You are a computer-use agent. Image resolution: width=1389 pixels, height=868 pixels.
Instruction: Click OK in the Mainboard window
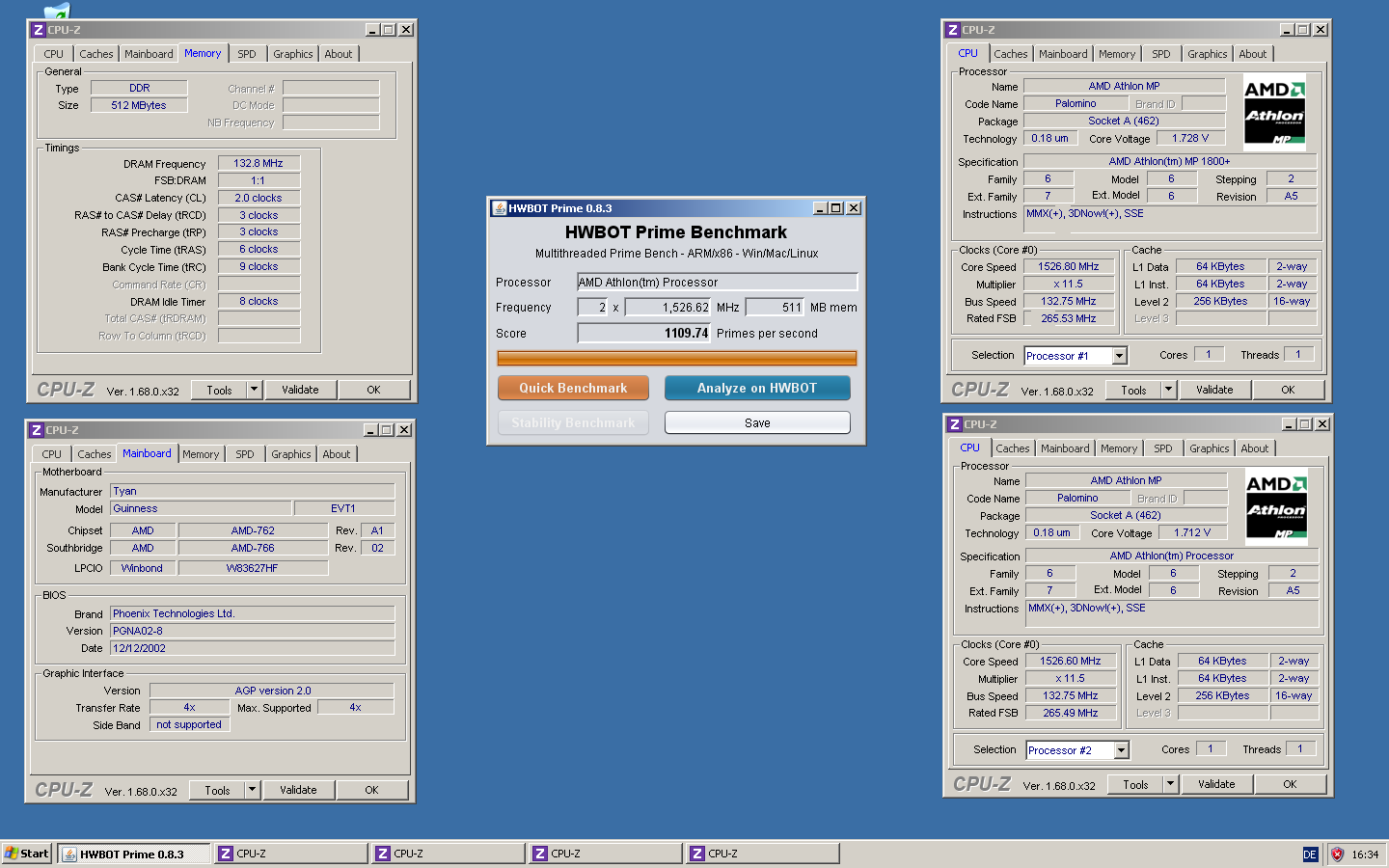[371, 790]
